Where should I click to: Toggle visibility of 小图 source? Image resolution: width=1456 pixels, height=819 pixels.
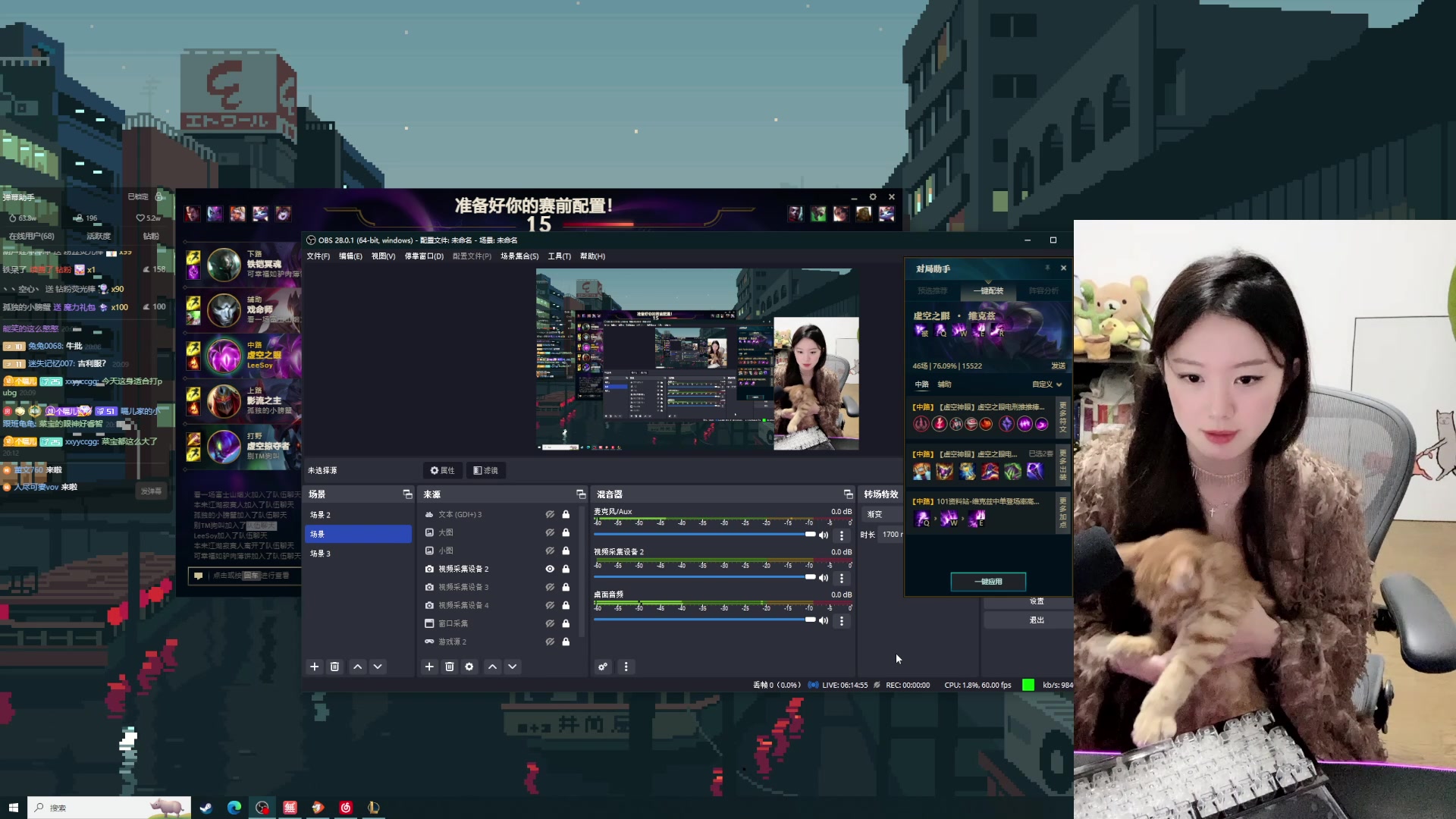pos(550,551)
